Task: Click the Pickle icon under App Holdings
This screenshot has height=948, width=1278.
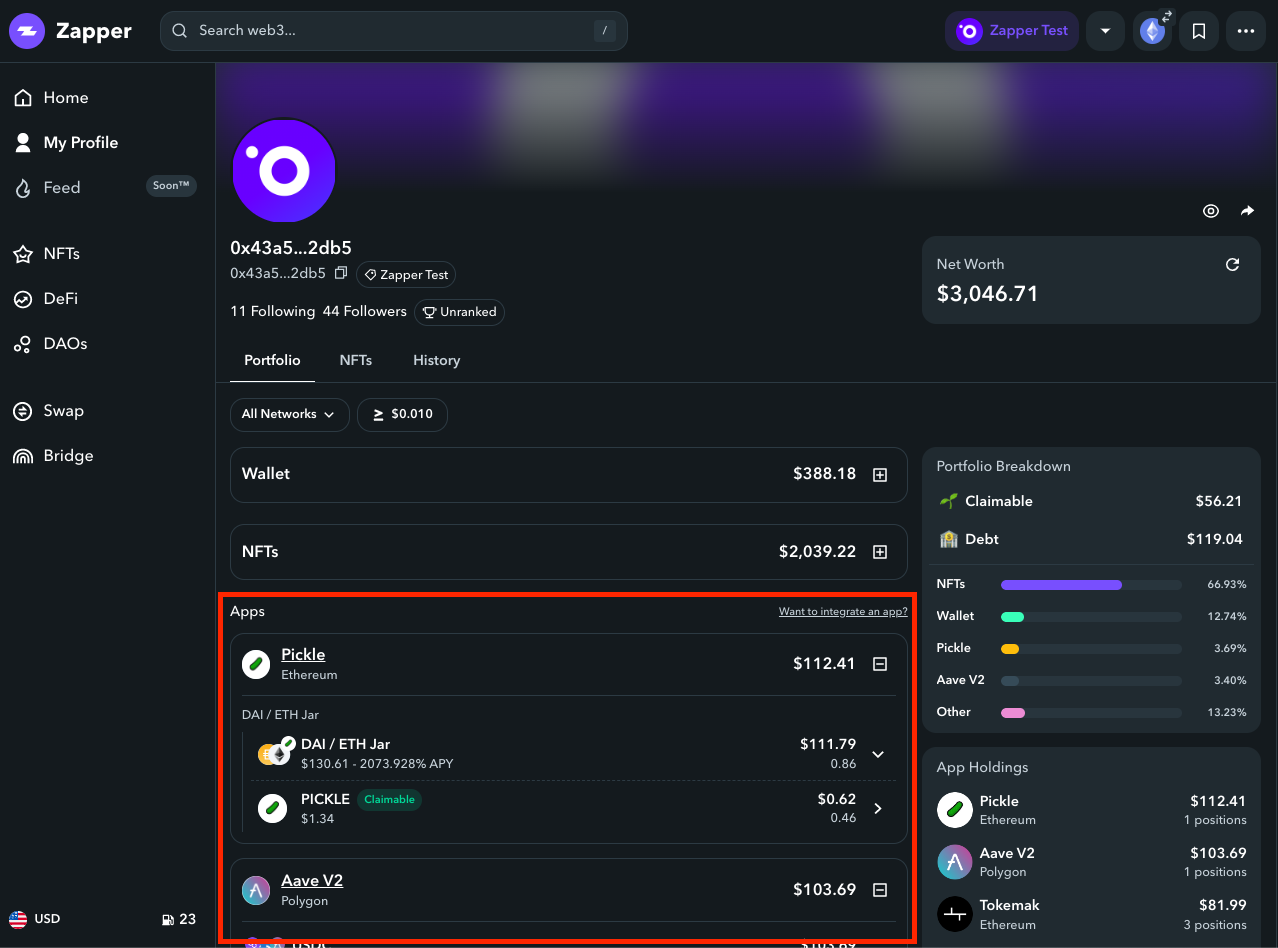Action: [955, 810]
